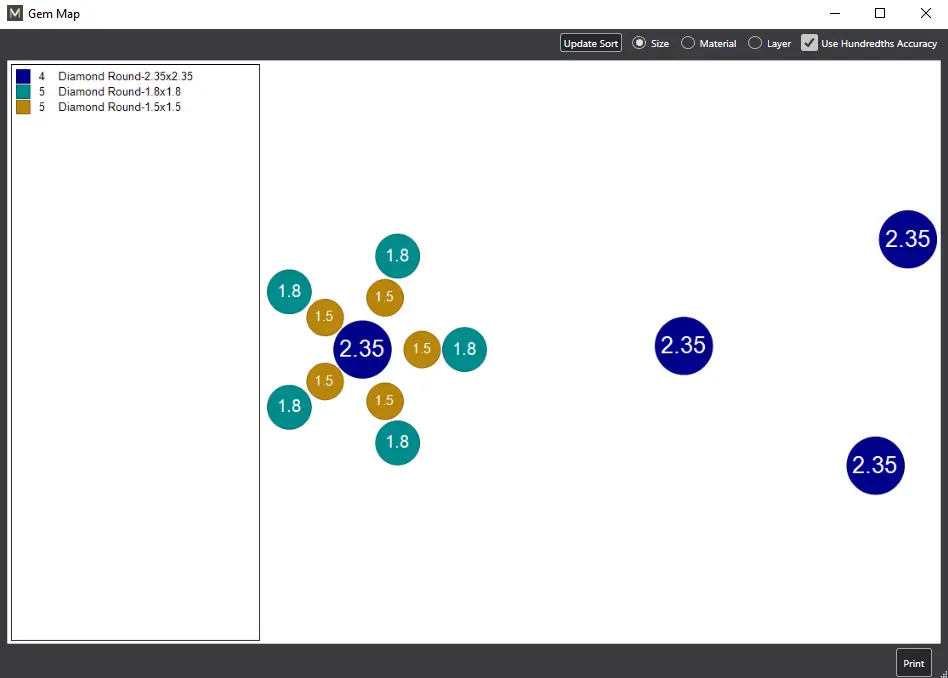948x678 pixels.
Task: Select Diamond Round-2.35x2.35 legend entry
Action: pos(125,76)
